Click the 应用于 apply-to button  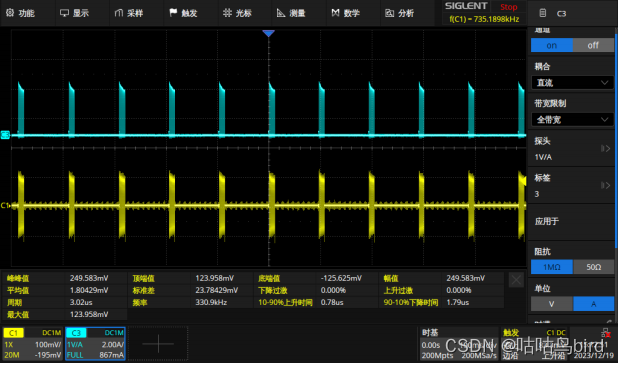(572, 221)
